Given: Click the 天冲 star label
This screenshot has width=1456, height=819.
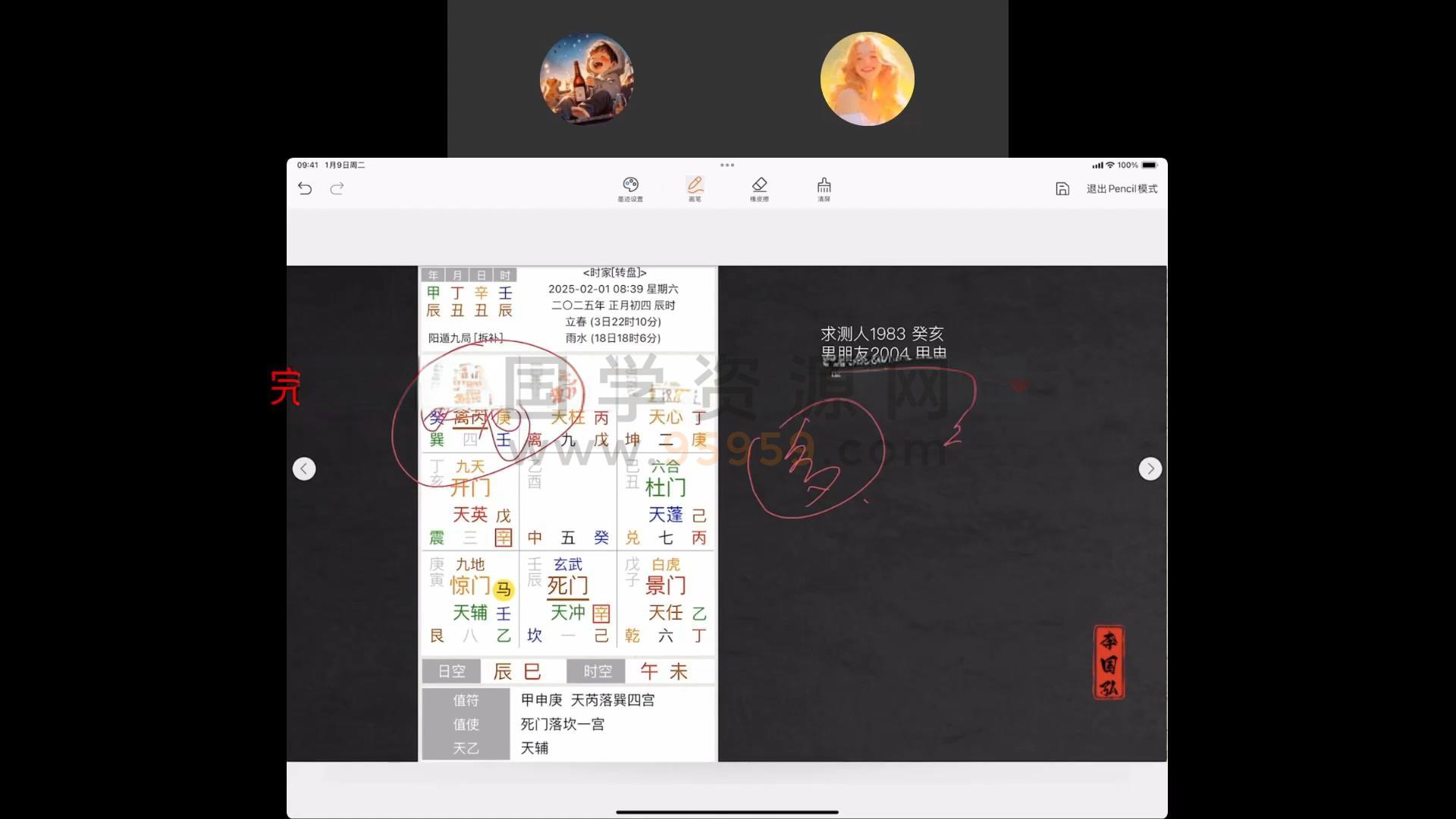Looking at the screenshot, I should click(x=568, y=613).
